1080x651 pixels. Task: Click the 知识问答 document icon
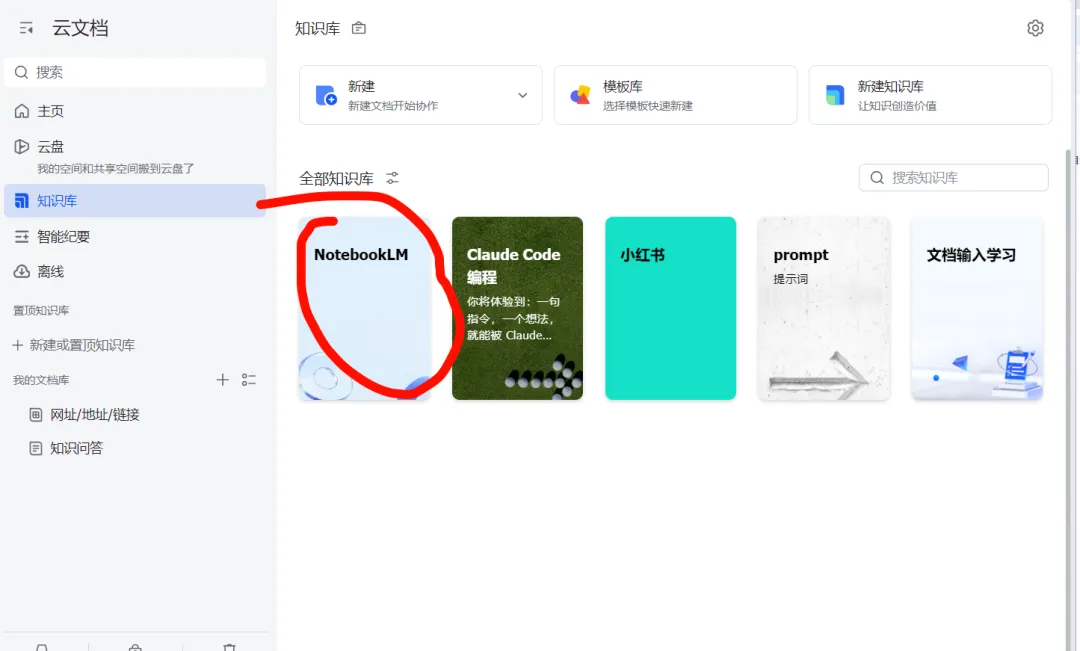pos(36,448)
